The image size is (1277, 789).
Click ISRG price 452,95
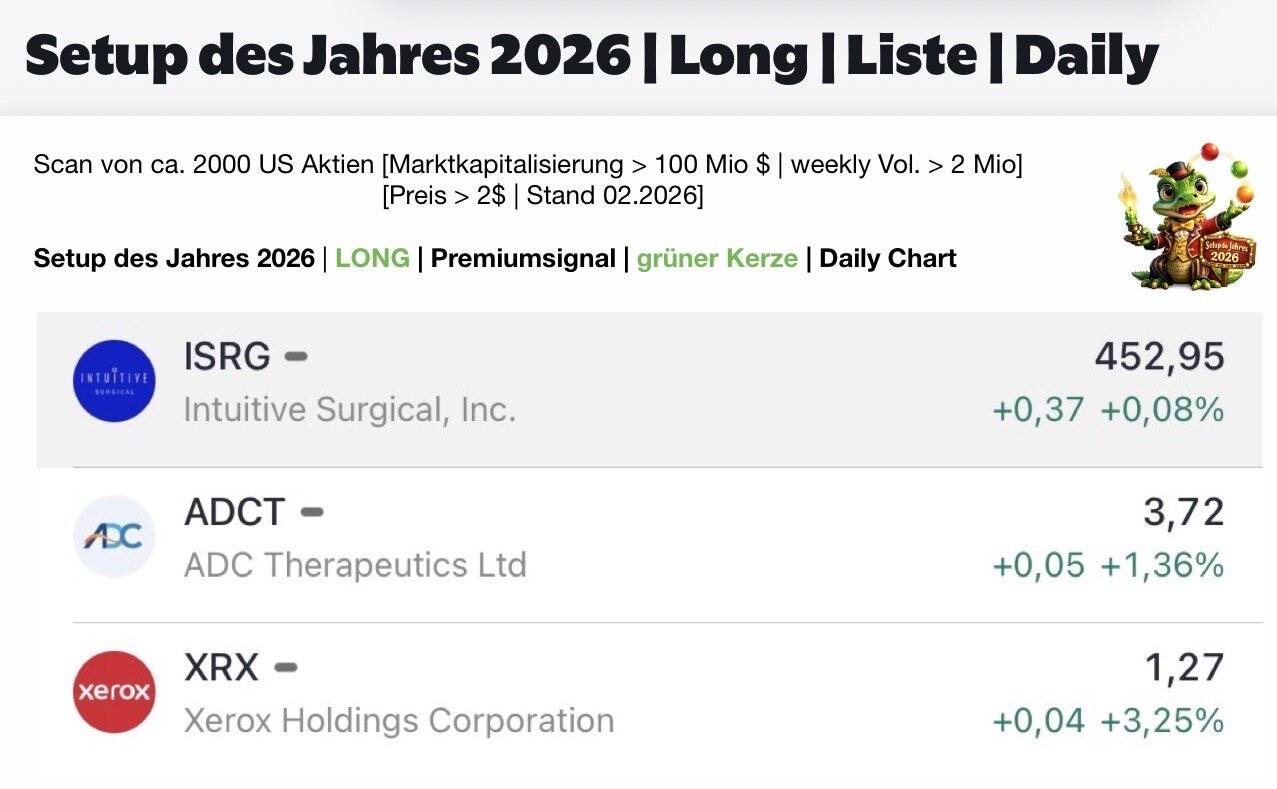click(x=1159, y=356)
